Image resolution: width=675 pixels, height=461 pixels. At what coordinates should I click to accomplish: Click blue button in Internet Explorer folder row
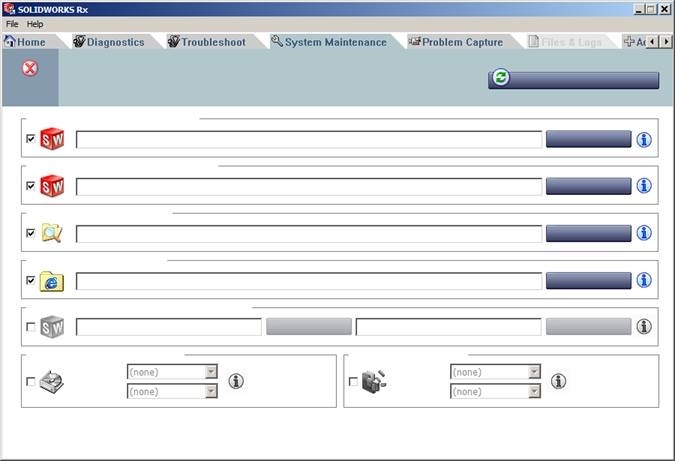[588, 281]
